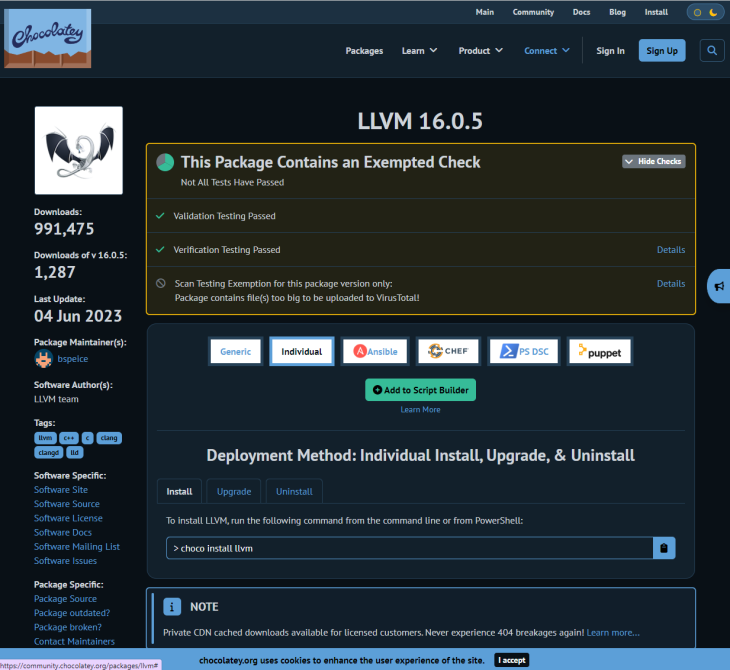Image resolution: width=730 pixels, height=670 pixels.
Task: Click bspeice maintainer avatar
Action: coord(43,359)
